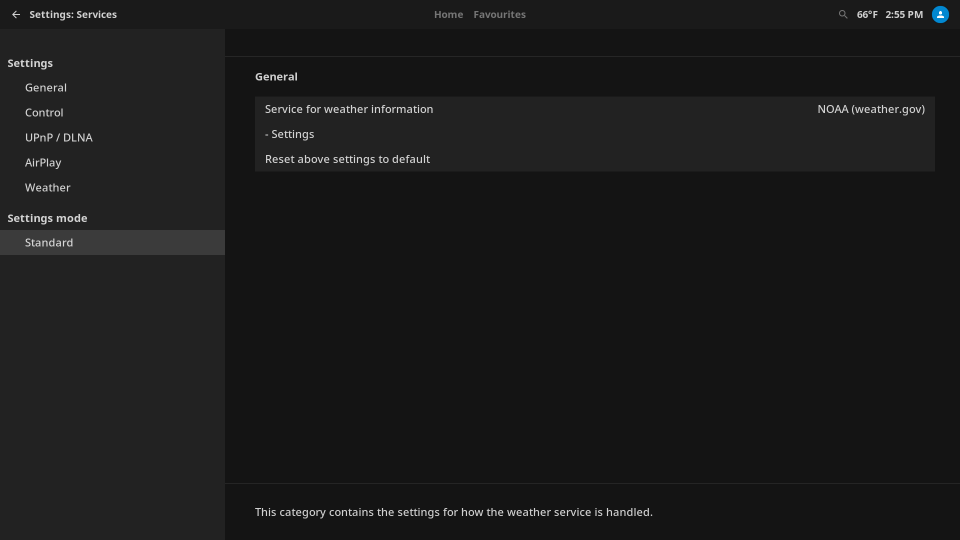Click the Settings: Services page title
Viewport: 960px width, 540px height.
coord(73,15)
